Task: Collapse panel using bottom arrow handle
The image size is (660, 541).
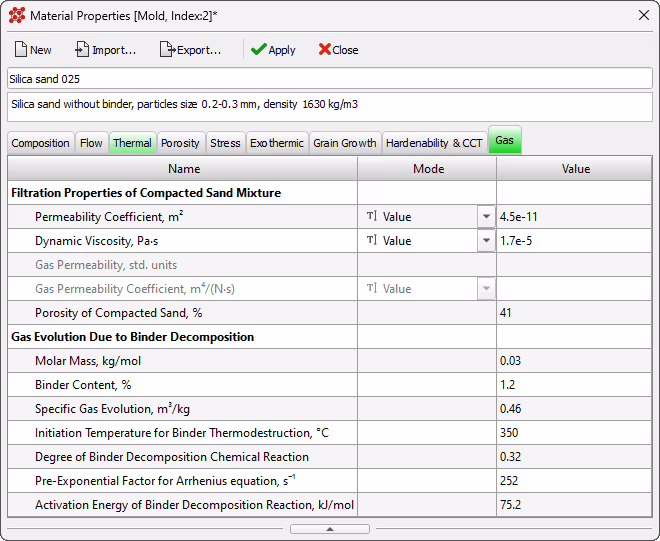Action: point(330,529)
